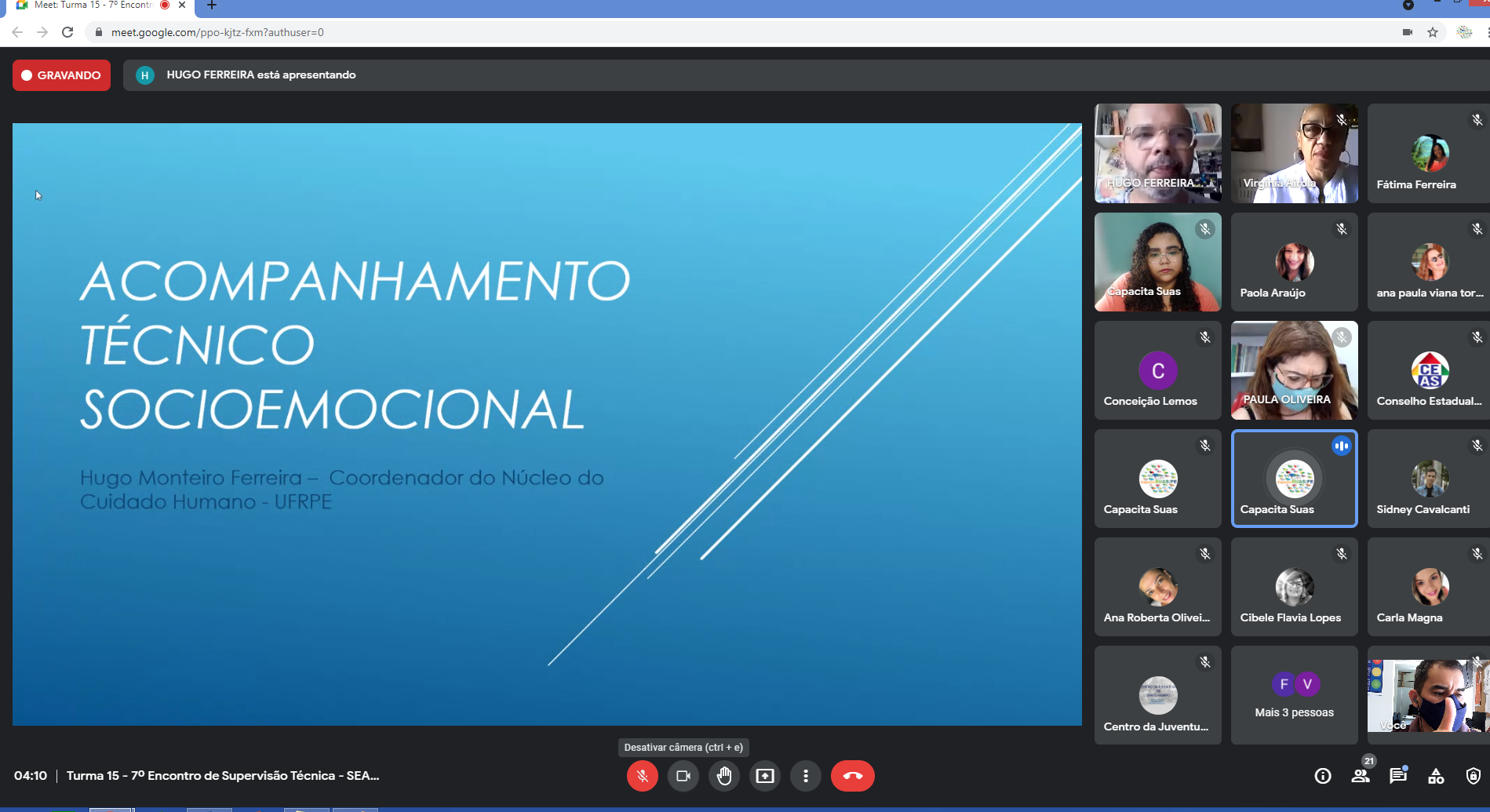
Task: Turn off the camera in bottom toolbar
Action: tap(683, 776)
